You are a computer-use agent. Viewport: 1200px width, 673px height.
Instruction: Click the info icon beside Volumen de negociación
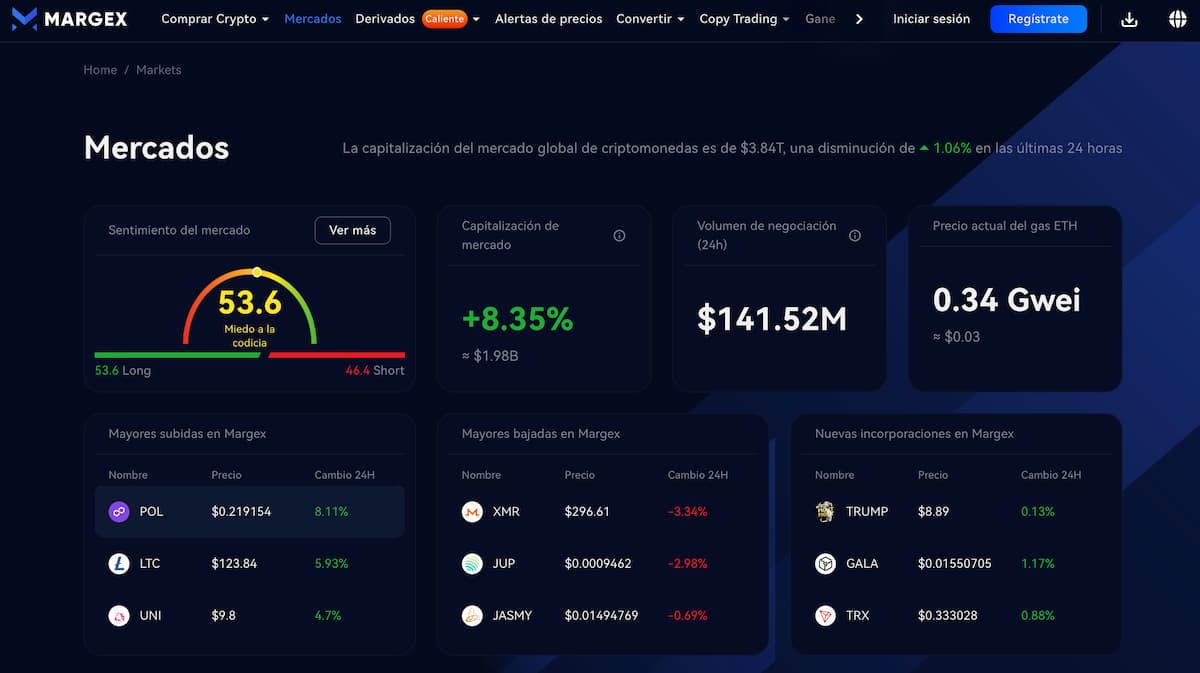pos(855,235)
